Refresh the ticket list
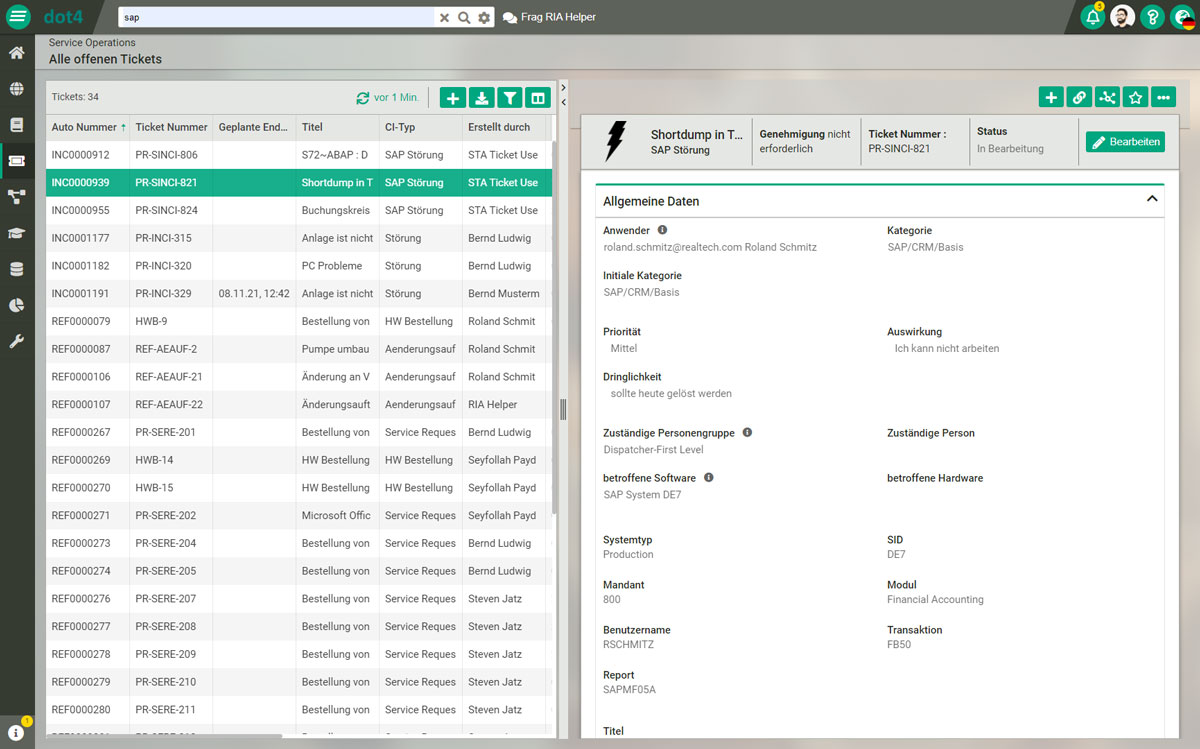 pyautogui.click(x=362, y=97)
